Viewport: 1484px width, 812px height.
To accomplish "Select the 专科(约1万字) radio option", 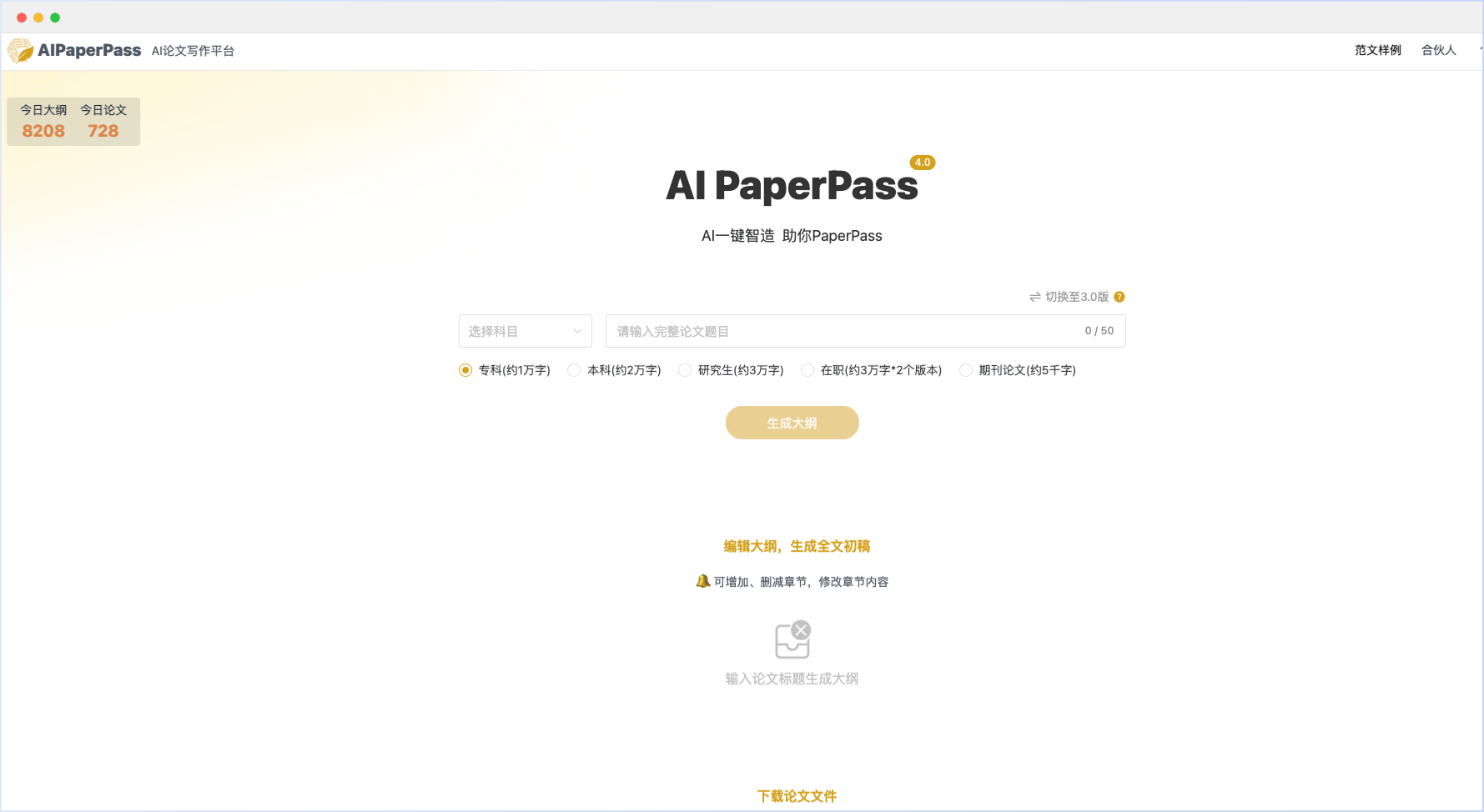I will tap(465, 370).
